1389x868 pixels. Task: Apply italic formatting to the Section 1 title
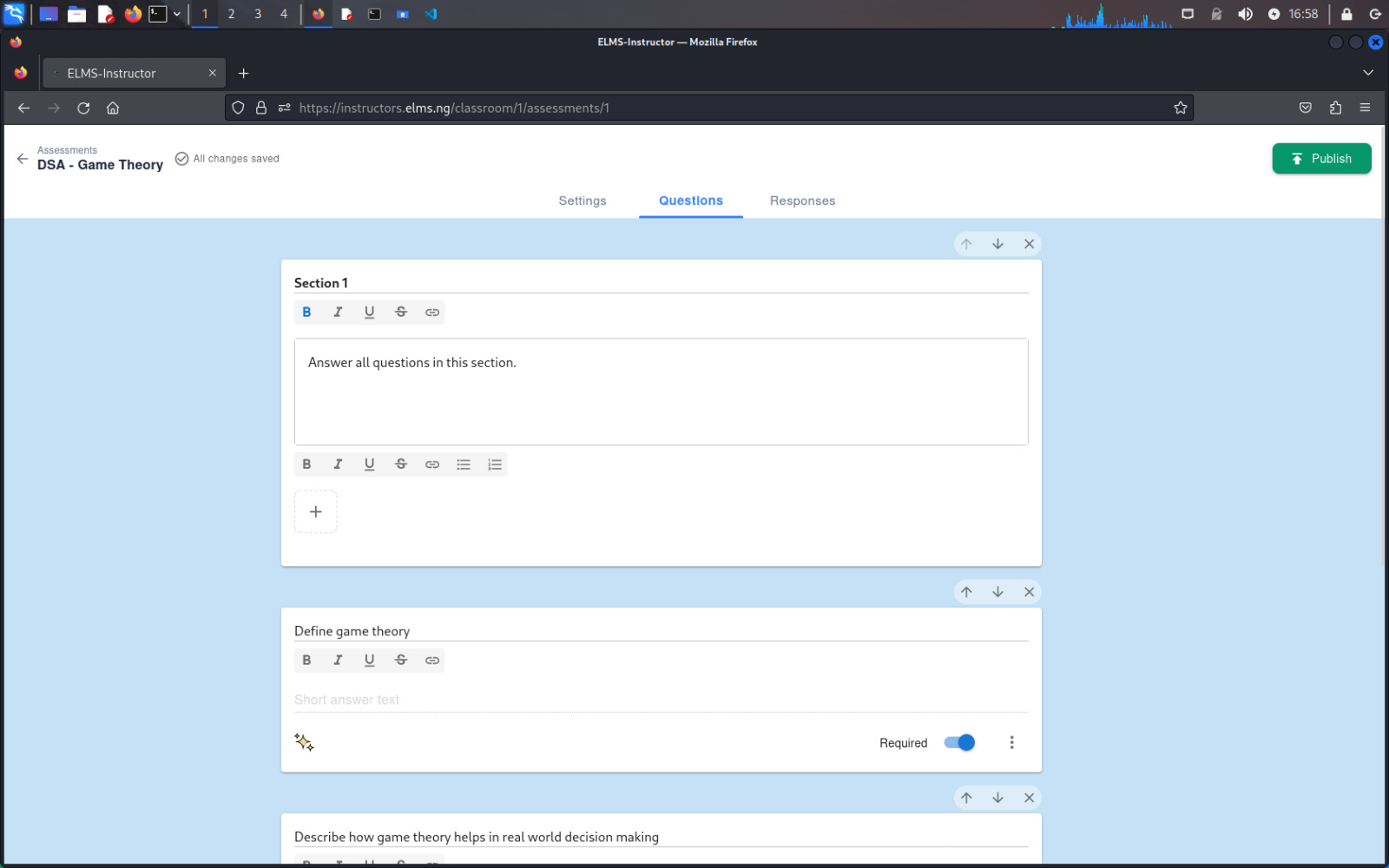(338, 312)
